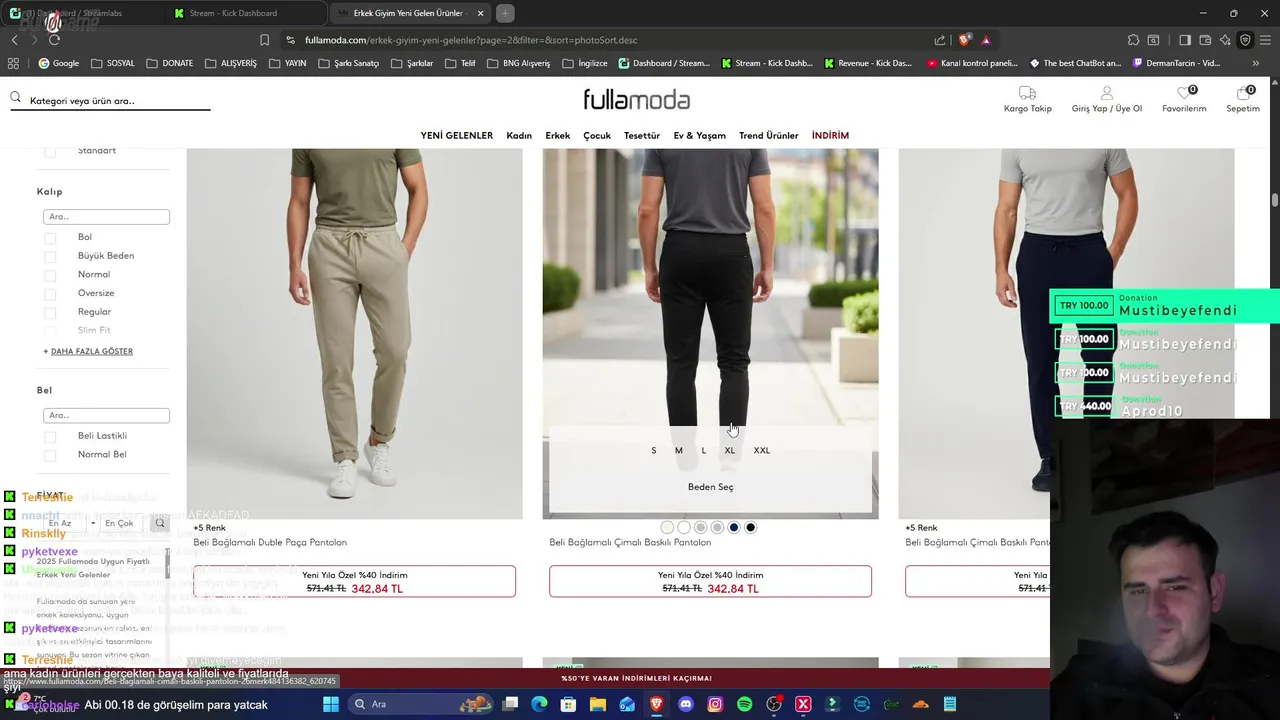
Task: Check the Regular fit checkbox
Action: pos(50,312)
